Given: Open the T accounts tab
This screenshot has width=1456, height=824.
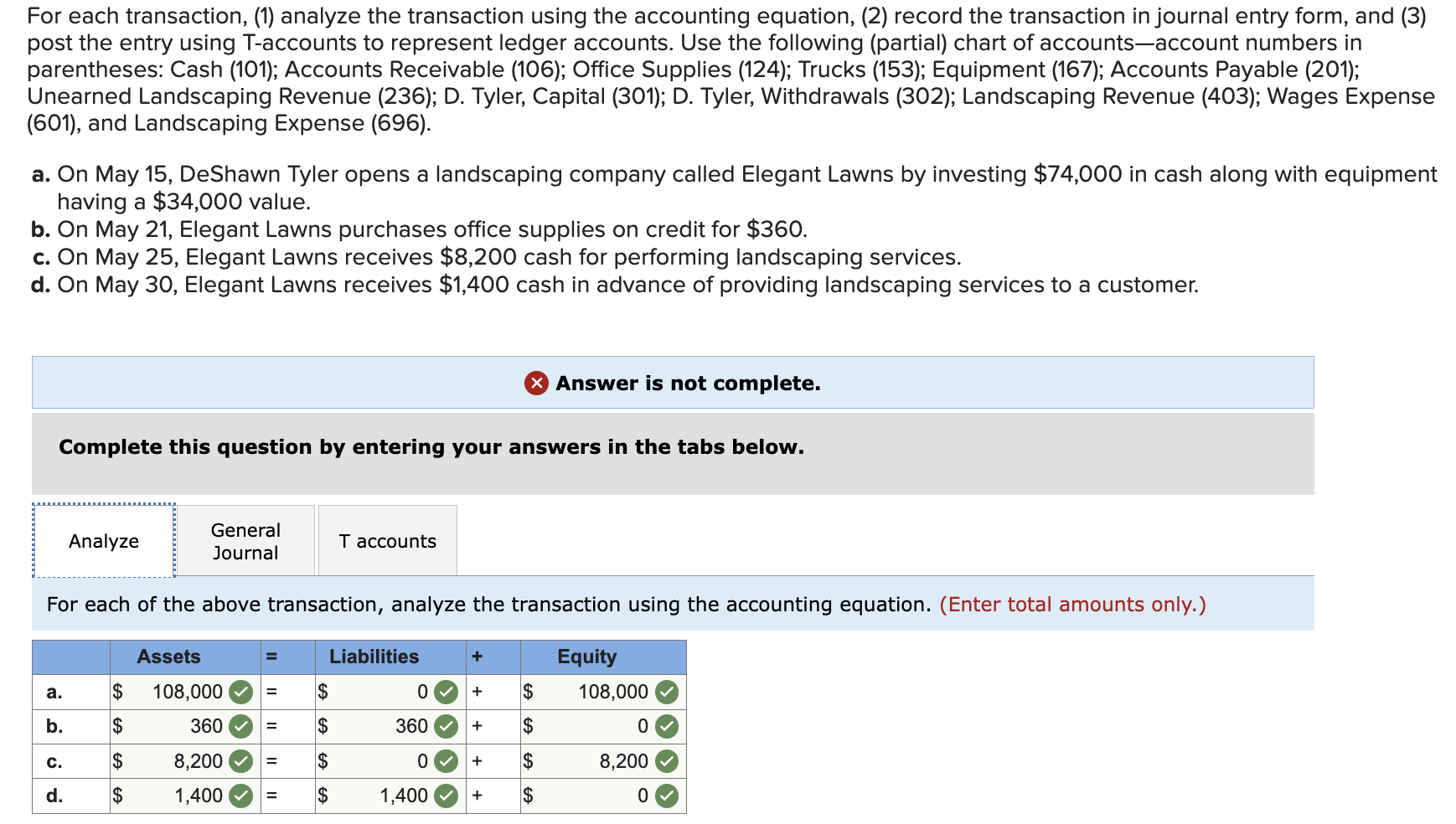Looking at the screenshot, I should pos(386,540).
